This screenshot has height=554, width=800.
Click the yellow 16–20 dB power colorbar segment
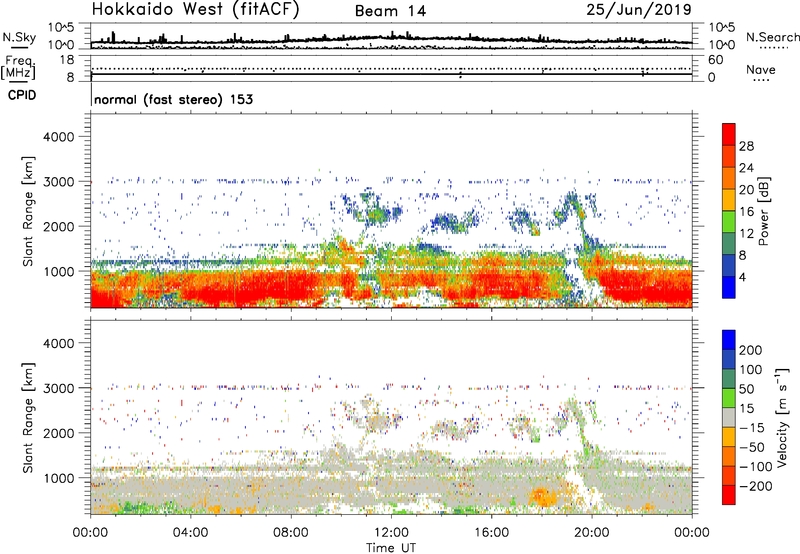[x=729, y=199]
